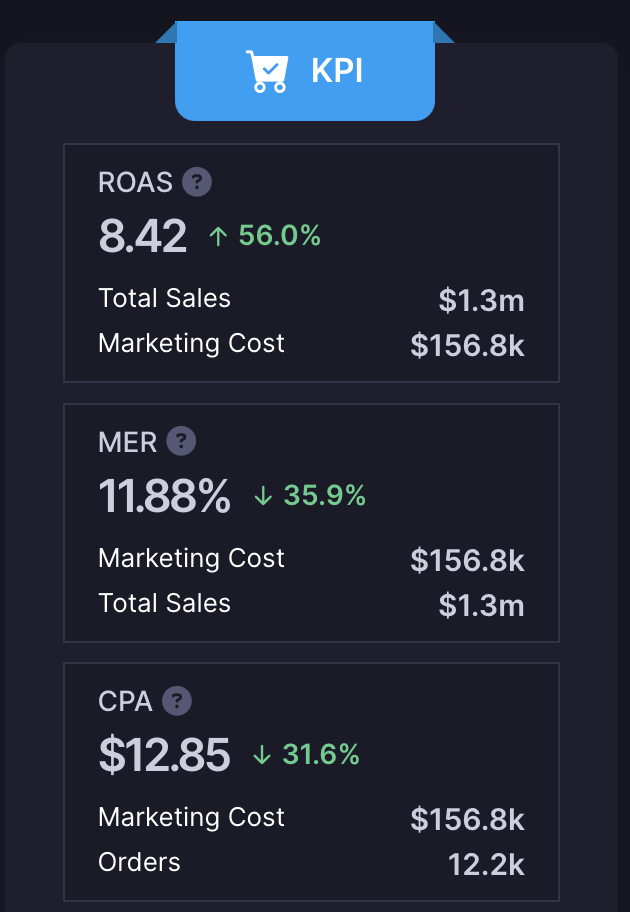This screenshot has width=630, height=912.
Task: Click Total Sales label in ROAS card
Action: 165,298
